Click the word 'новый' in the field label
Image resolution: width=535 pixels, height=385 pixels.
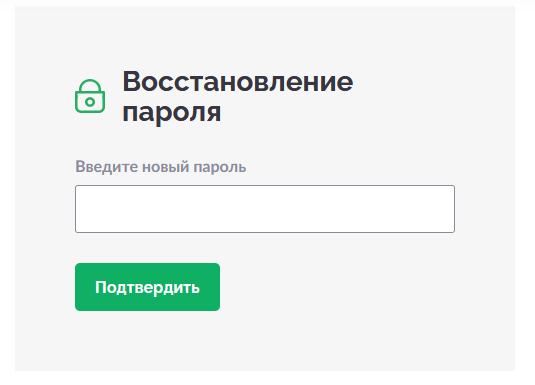[x=165, y=167]
